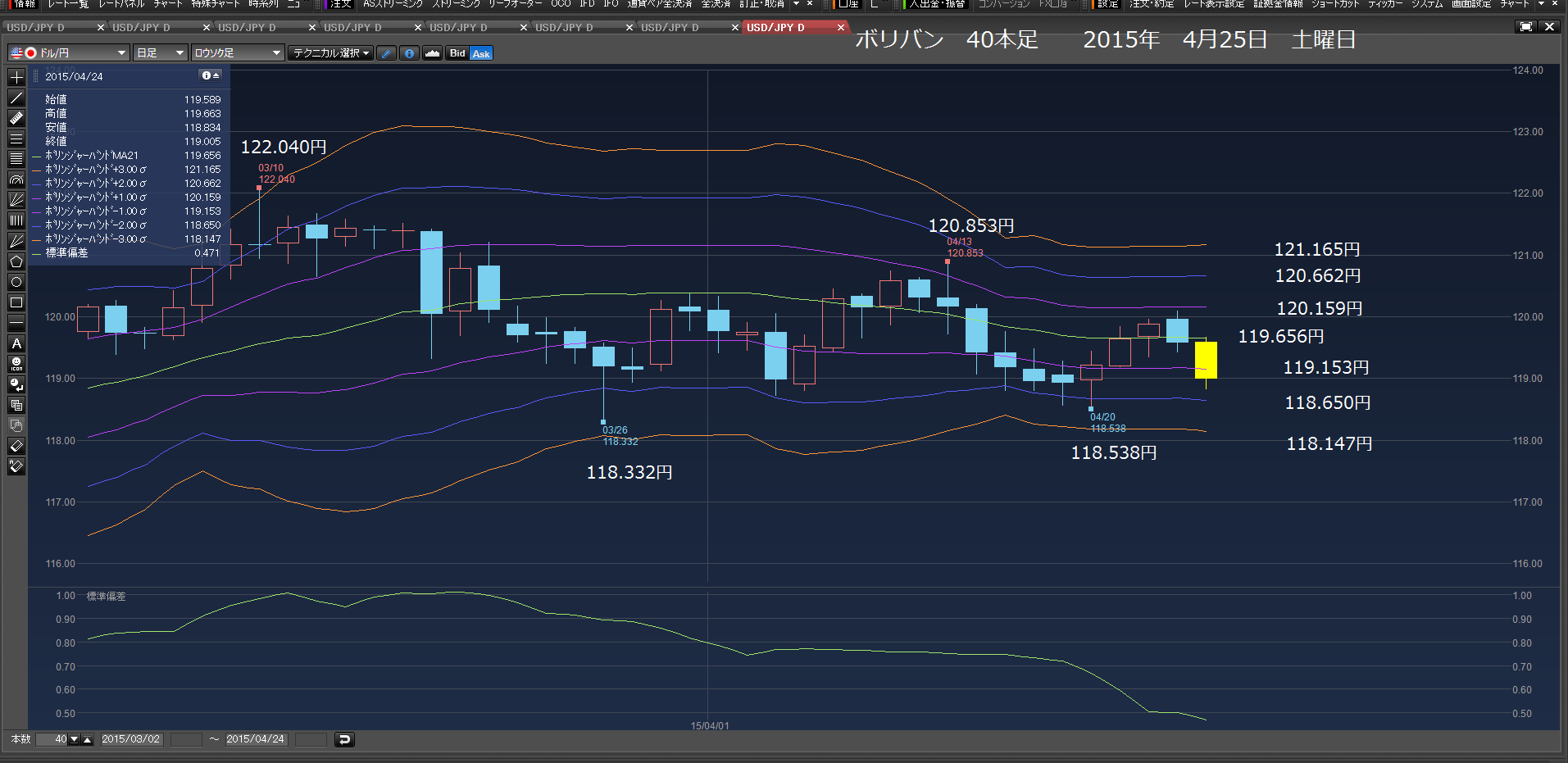The height and width of the screenshot is (763, 1568).
Task: Open the レート表示設定 settings item
Action: click(1213, 4)
